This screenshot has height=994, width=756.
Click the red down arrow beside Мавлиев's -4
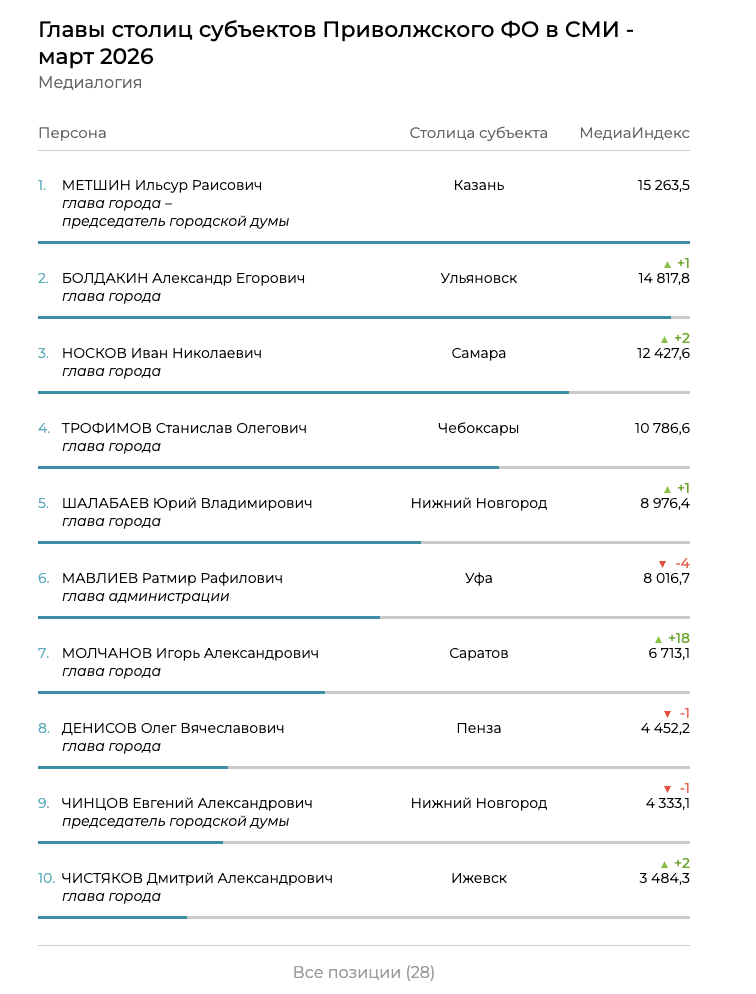[662, 564]
